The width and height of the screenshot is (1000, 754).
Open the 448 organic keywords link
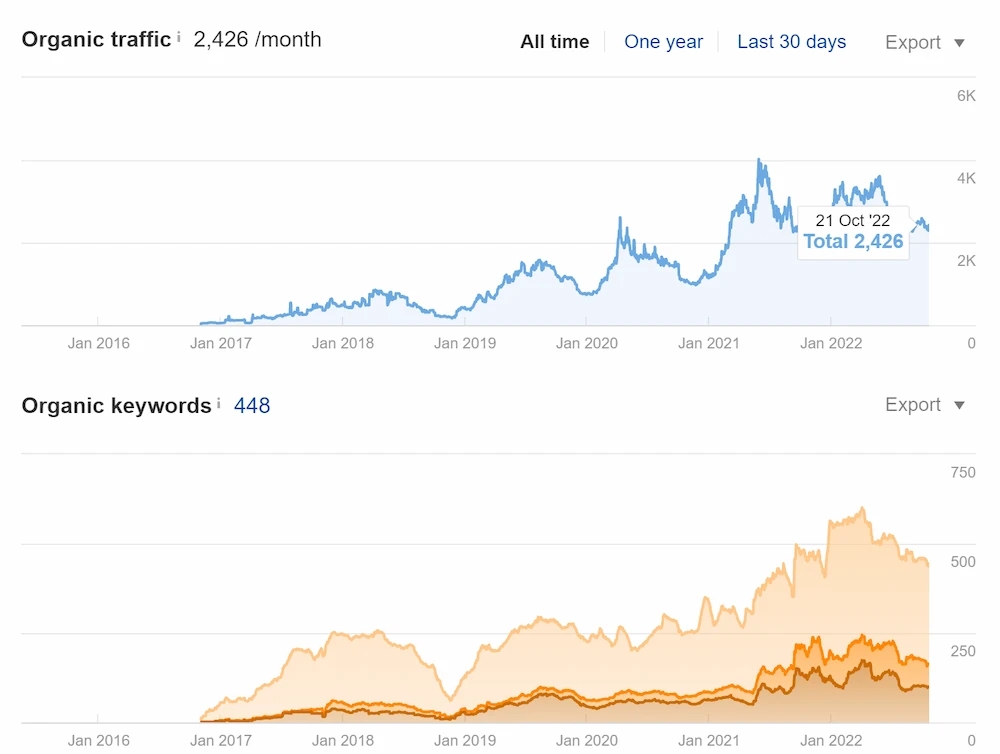[x=251, y=405]
